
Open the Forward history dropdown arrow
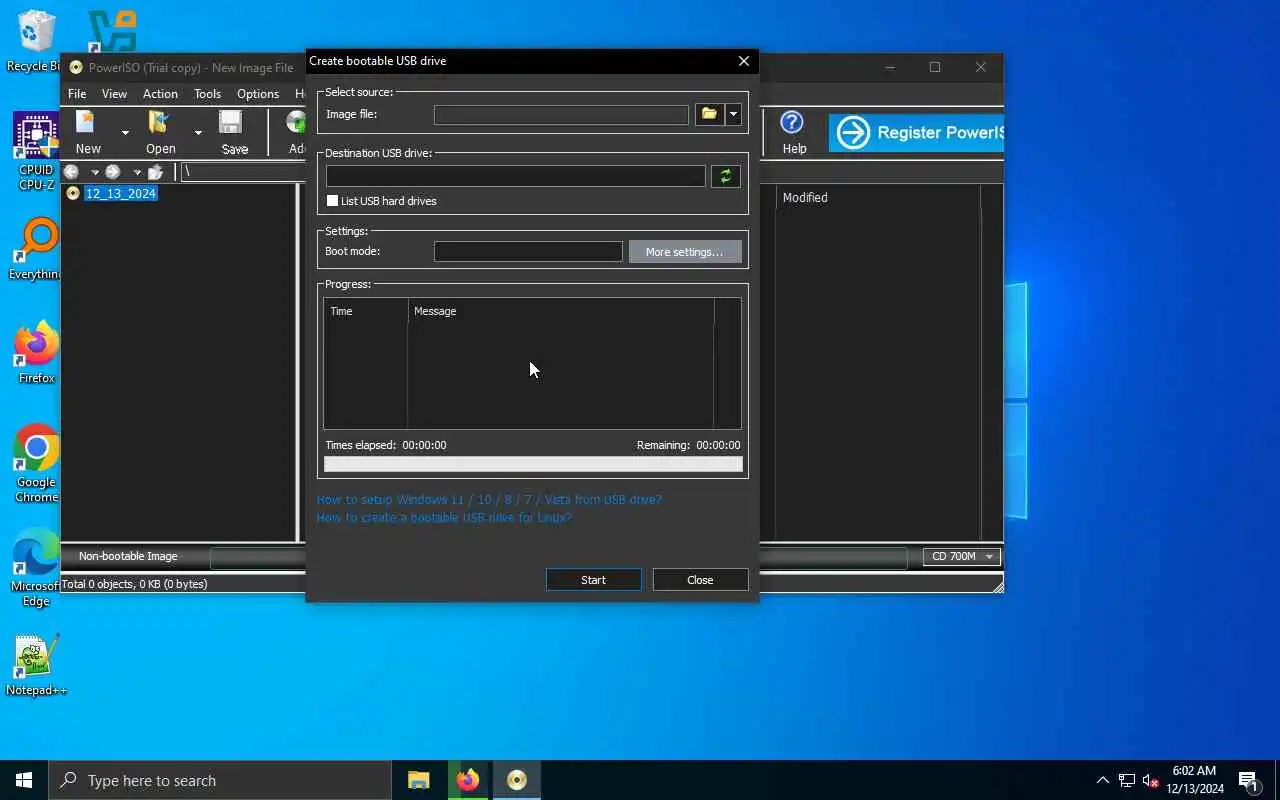pyautogui.click(x=137, y=173)
